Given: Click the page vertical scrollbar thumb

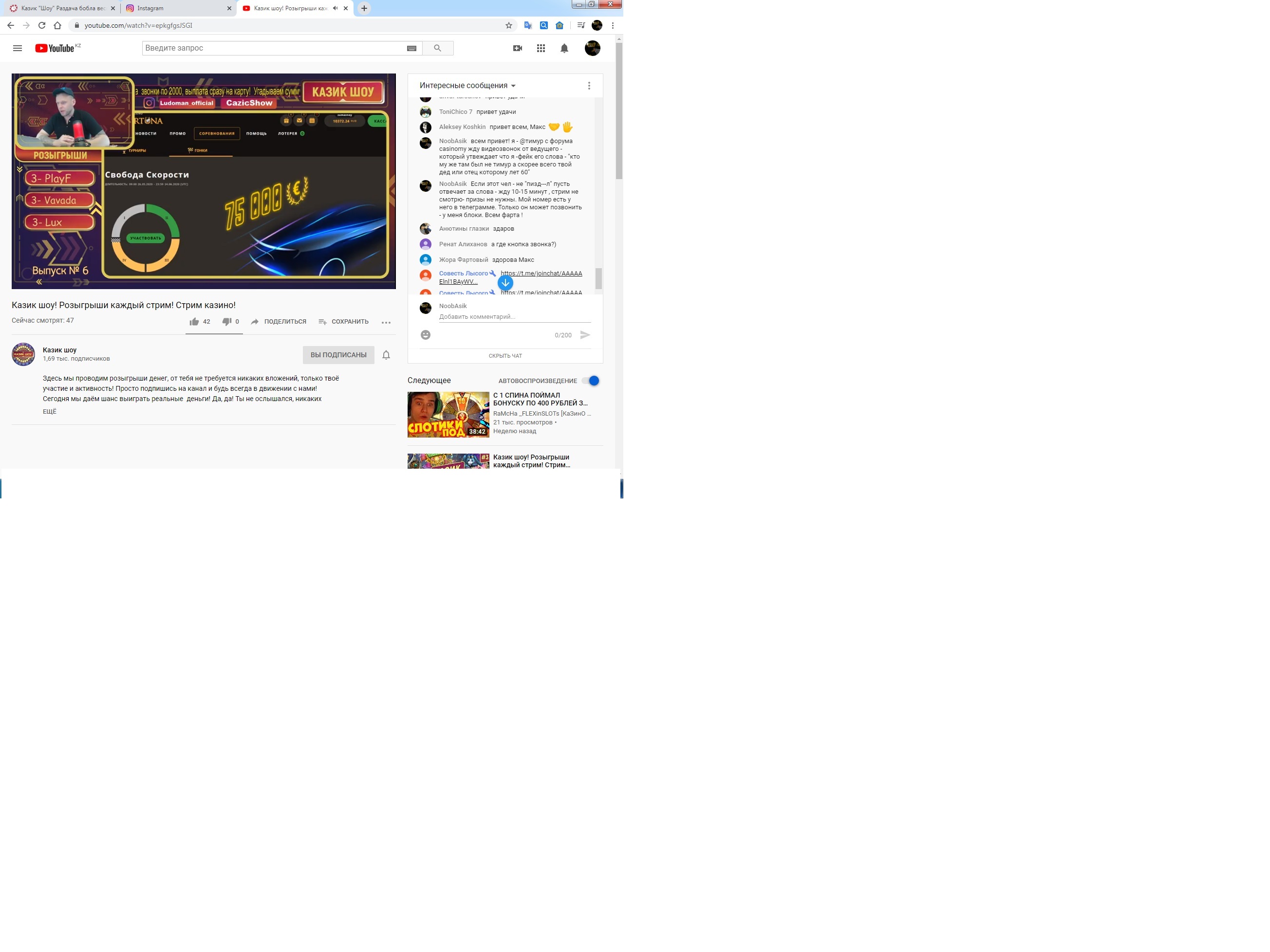Looking at the screenshot, I should coord(619,111).
